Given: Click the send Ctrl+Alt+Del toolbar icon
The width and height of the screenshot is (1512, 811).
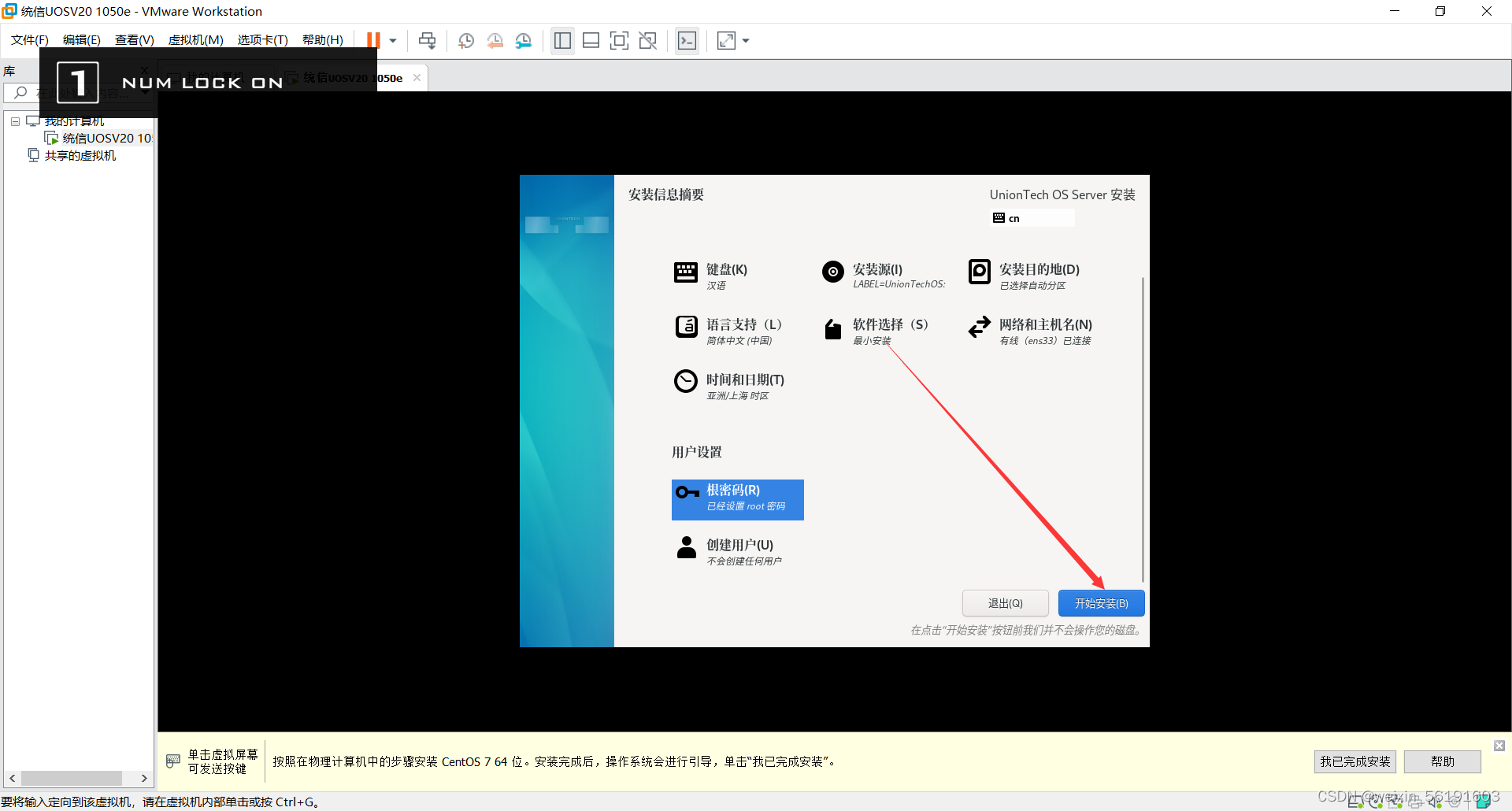Looking at the screenshot, I should click(x=428, y=40).
